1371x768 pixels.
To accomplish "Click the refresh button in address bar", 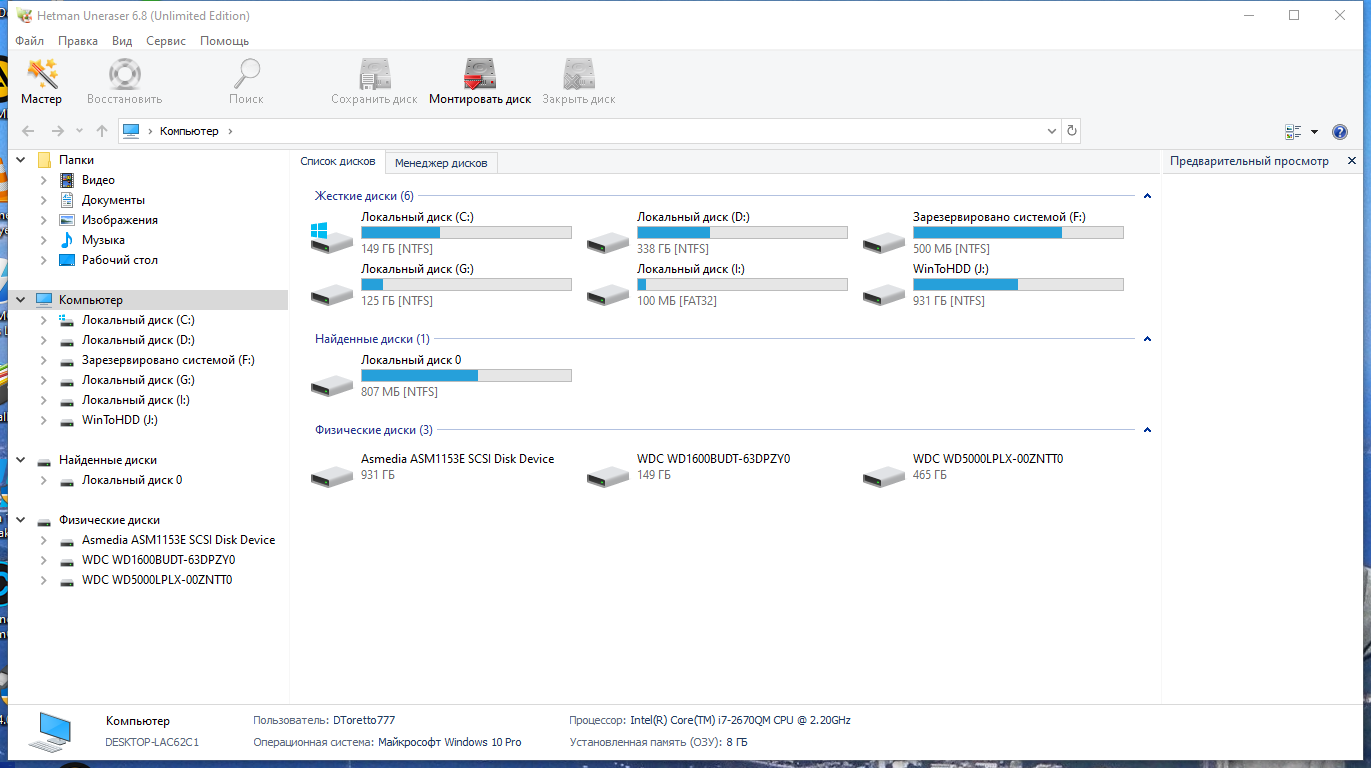I will (1072, 131).
